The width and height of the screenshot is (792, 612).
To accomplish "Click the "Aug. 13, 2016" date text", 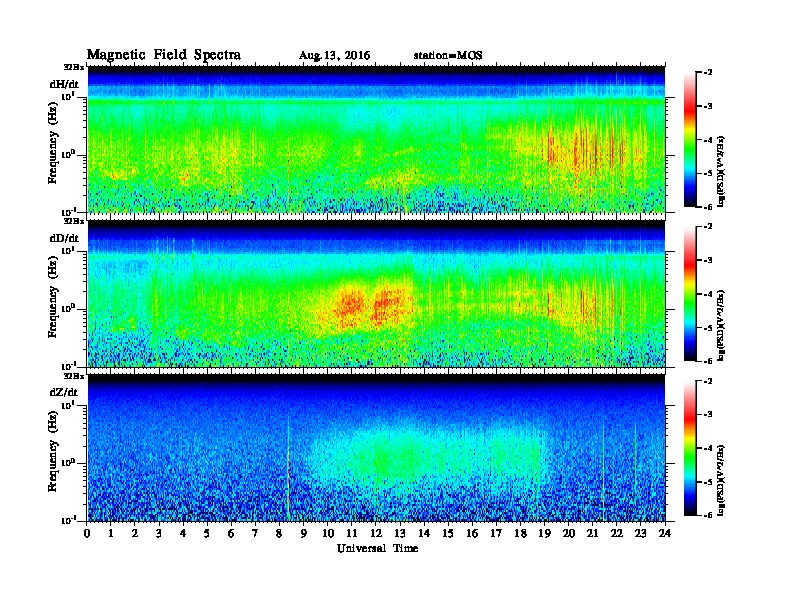I will click(334, 56).
